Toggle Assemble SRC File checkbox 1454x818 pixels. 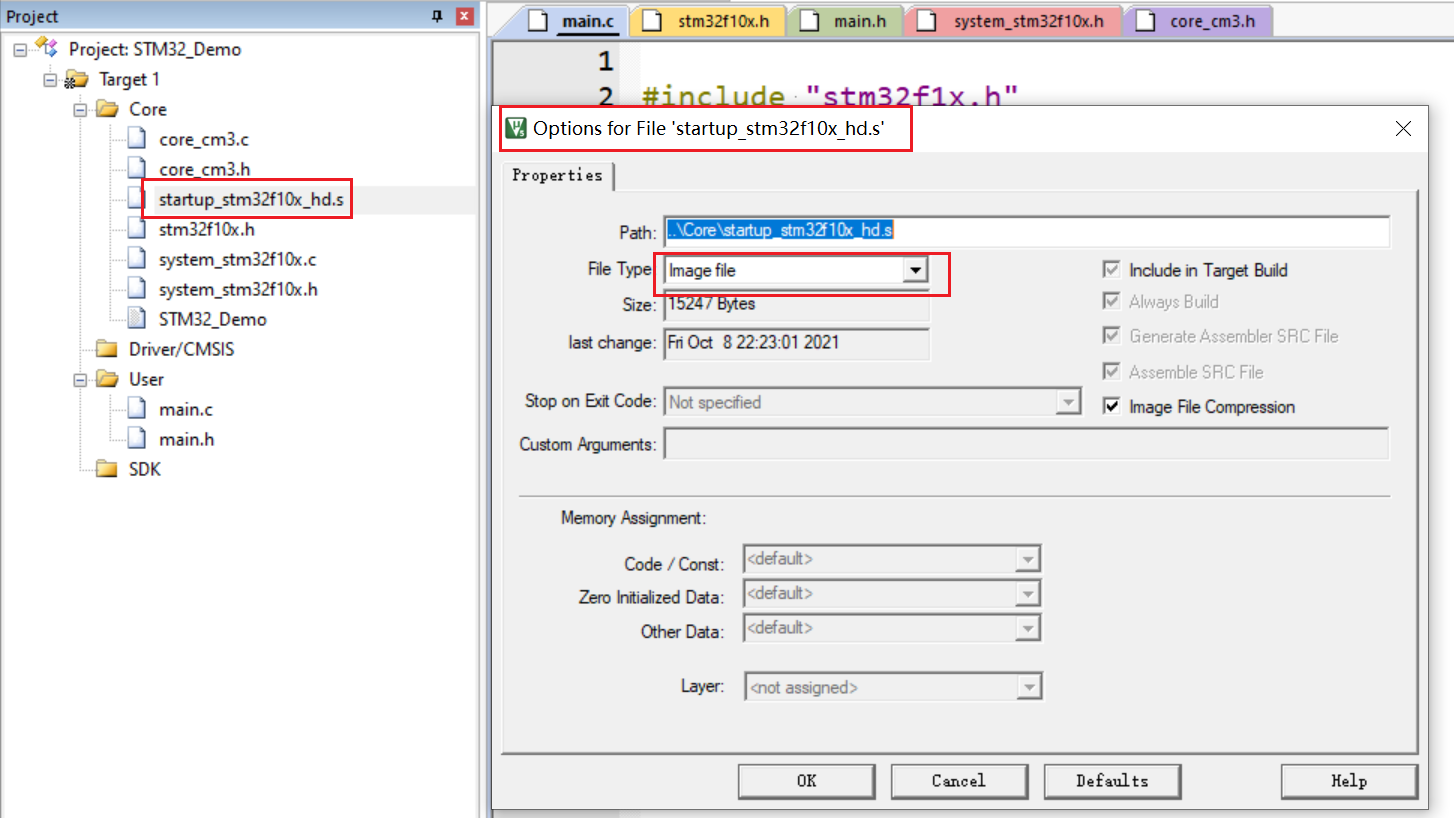tap(1110, 372)
